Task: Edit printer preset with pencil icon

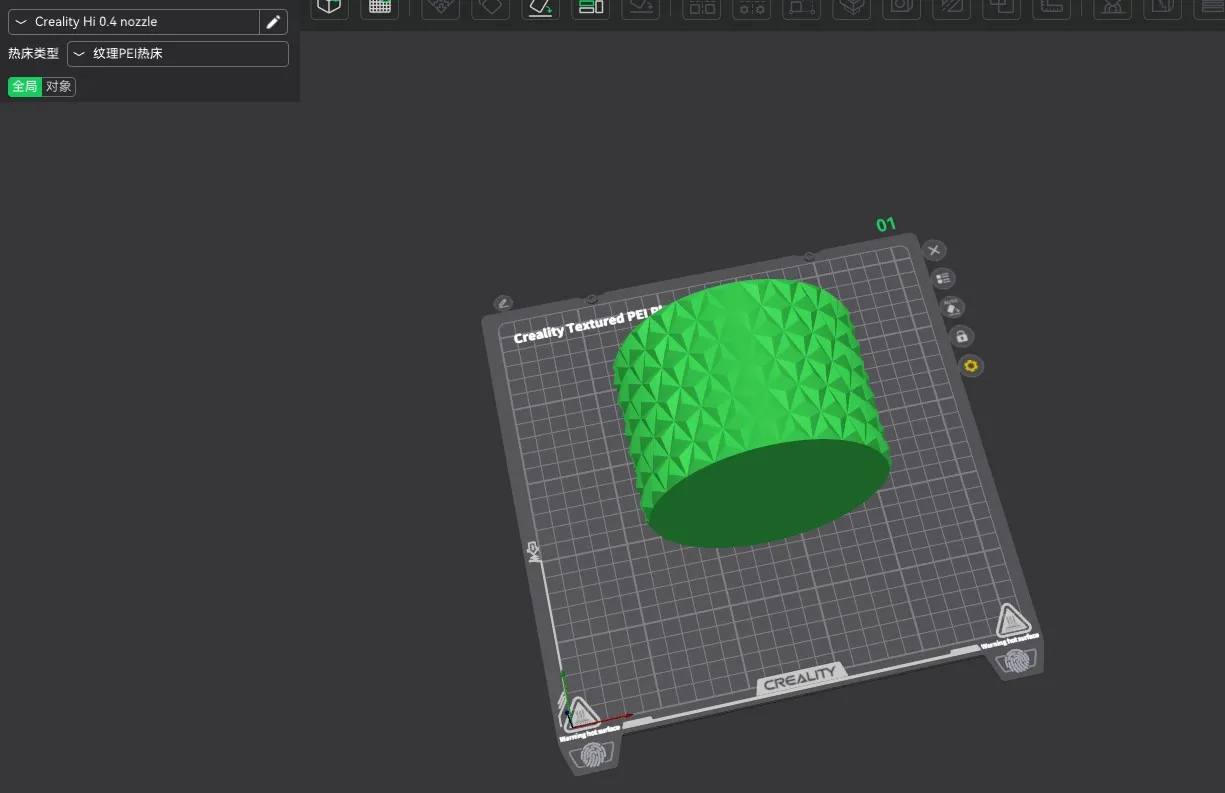Action: (x=273, y=22)
